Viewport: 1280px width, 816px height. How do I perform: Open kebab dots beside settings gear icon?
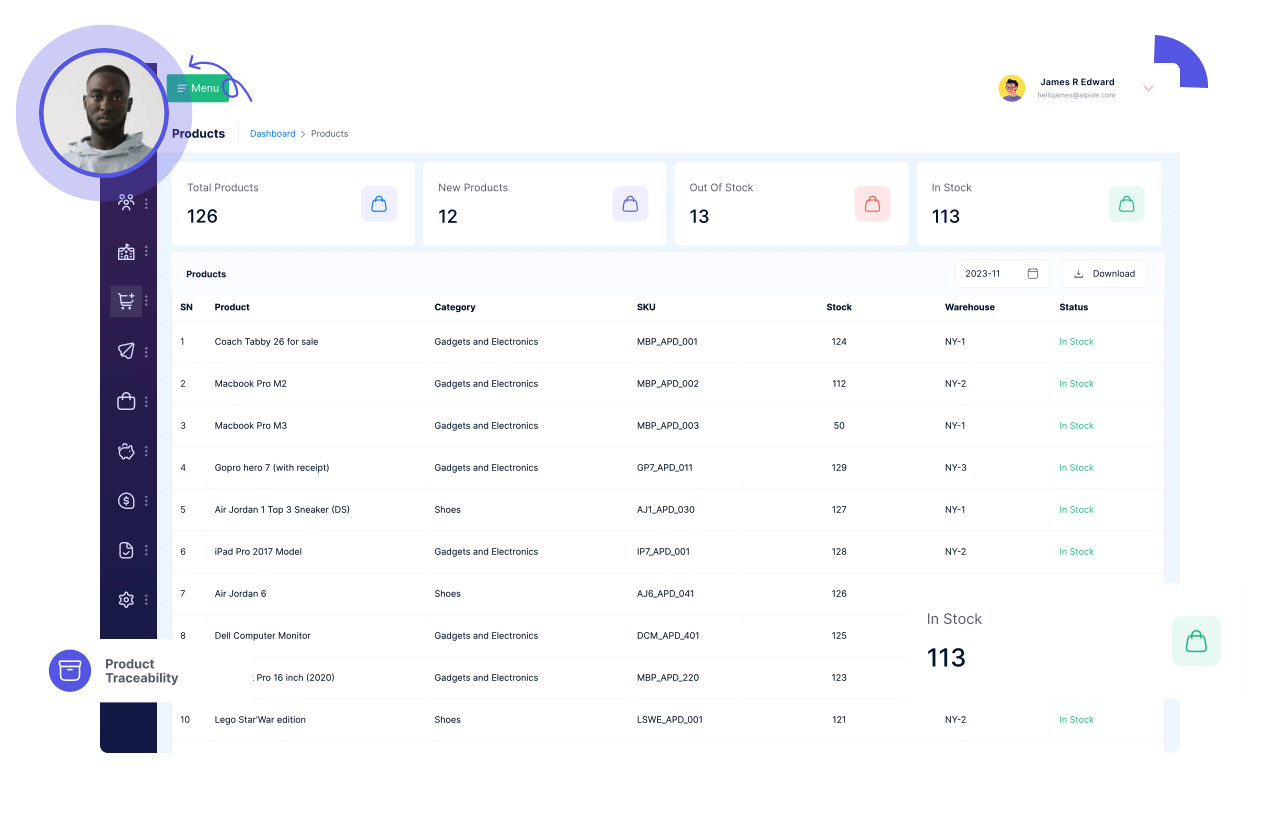click(x=147, y=600)
